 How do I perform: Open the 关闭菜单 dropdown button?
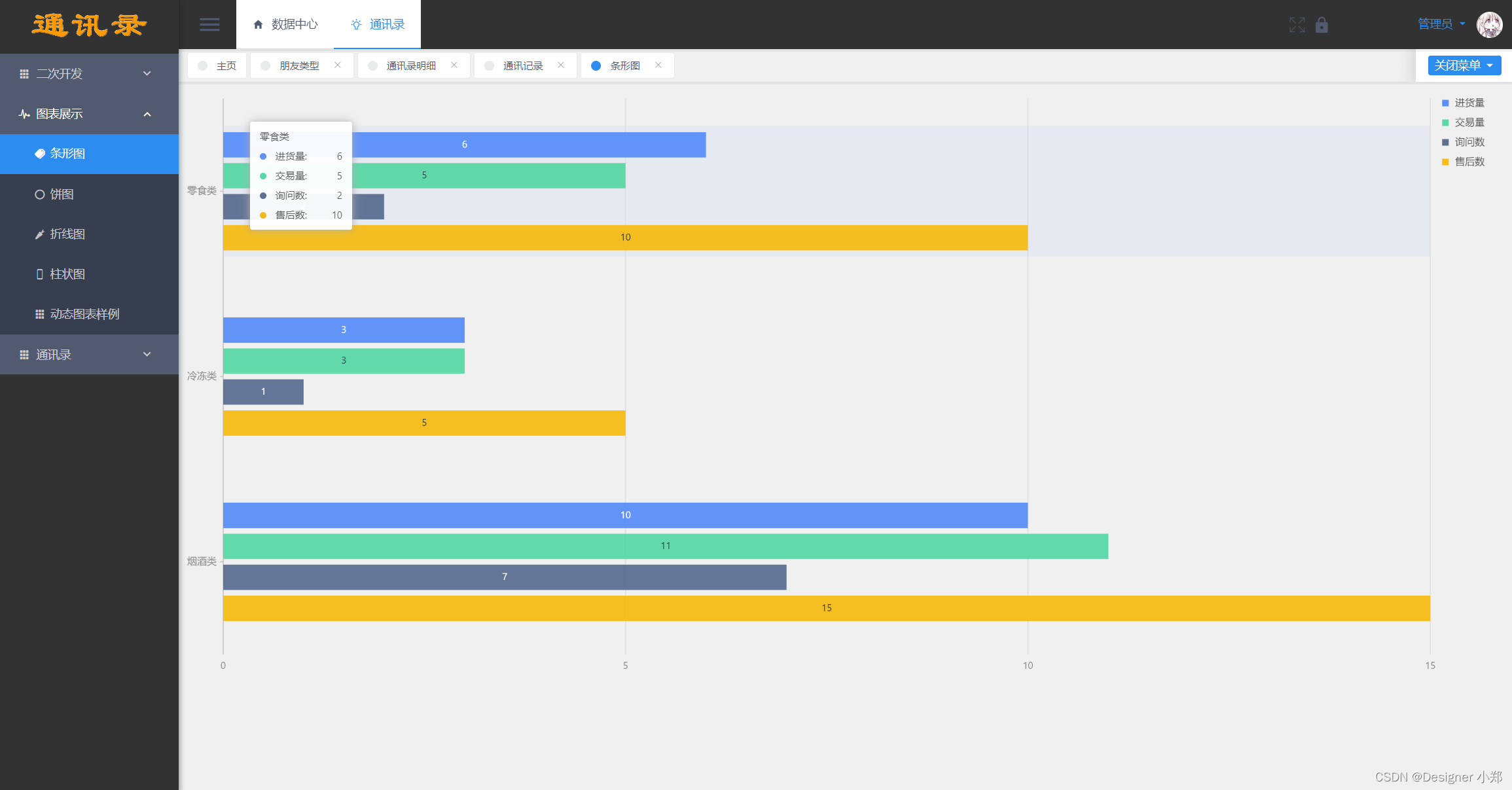[x=1464, y=65]
